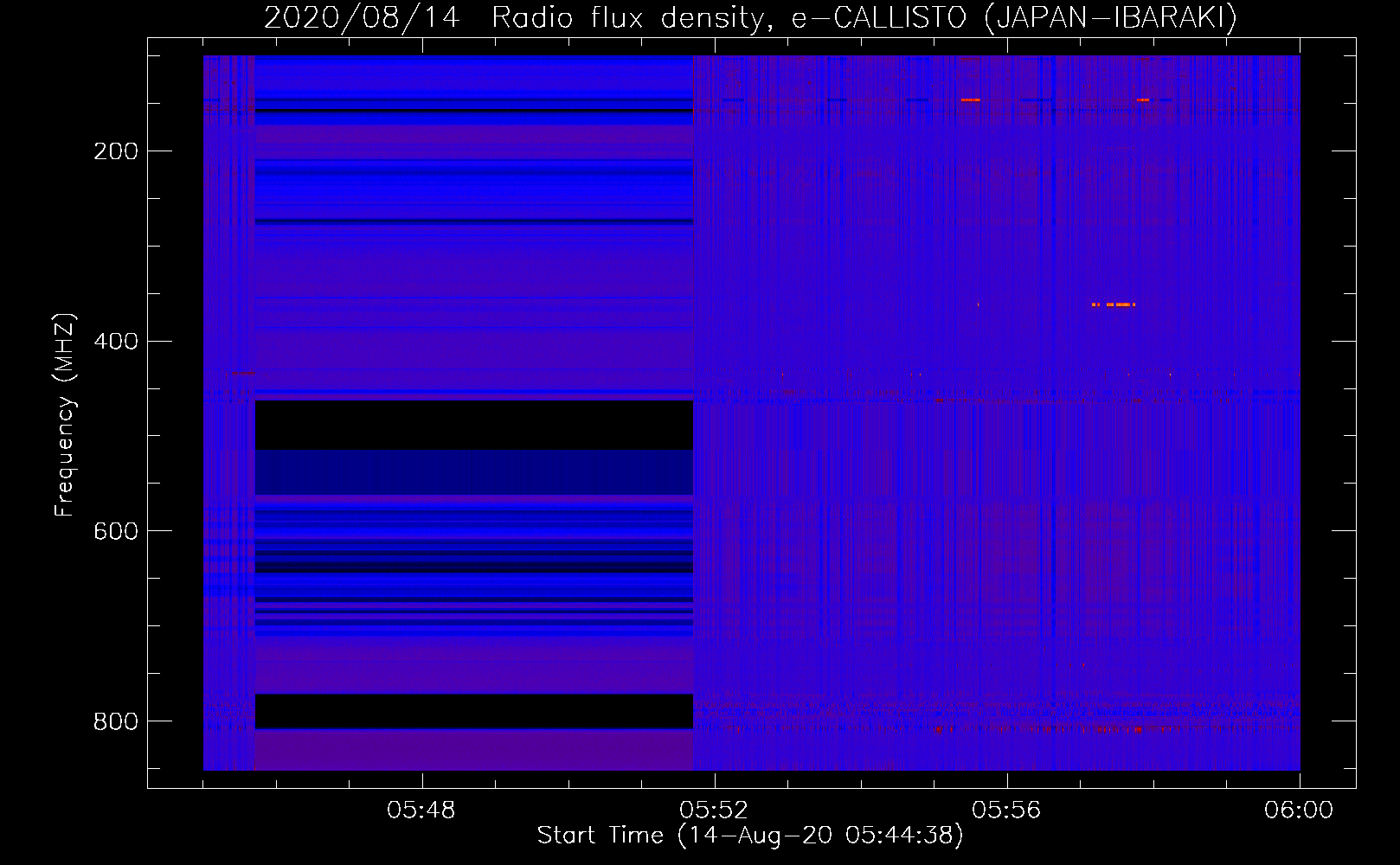Click the 800 frequency tick label
Image resolution: width=1400 pixels, height=865 pixels.
(116, 721)
